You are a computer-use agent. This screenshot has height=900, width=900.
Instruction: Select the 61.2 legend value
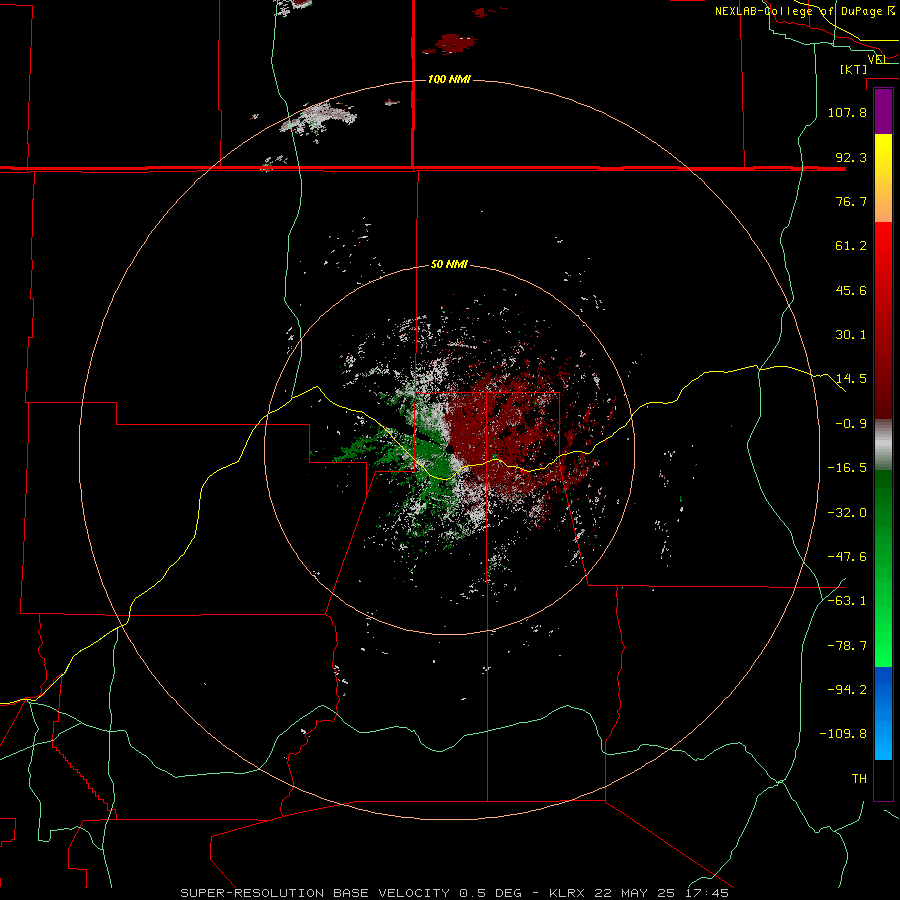(x=851, y=246)
